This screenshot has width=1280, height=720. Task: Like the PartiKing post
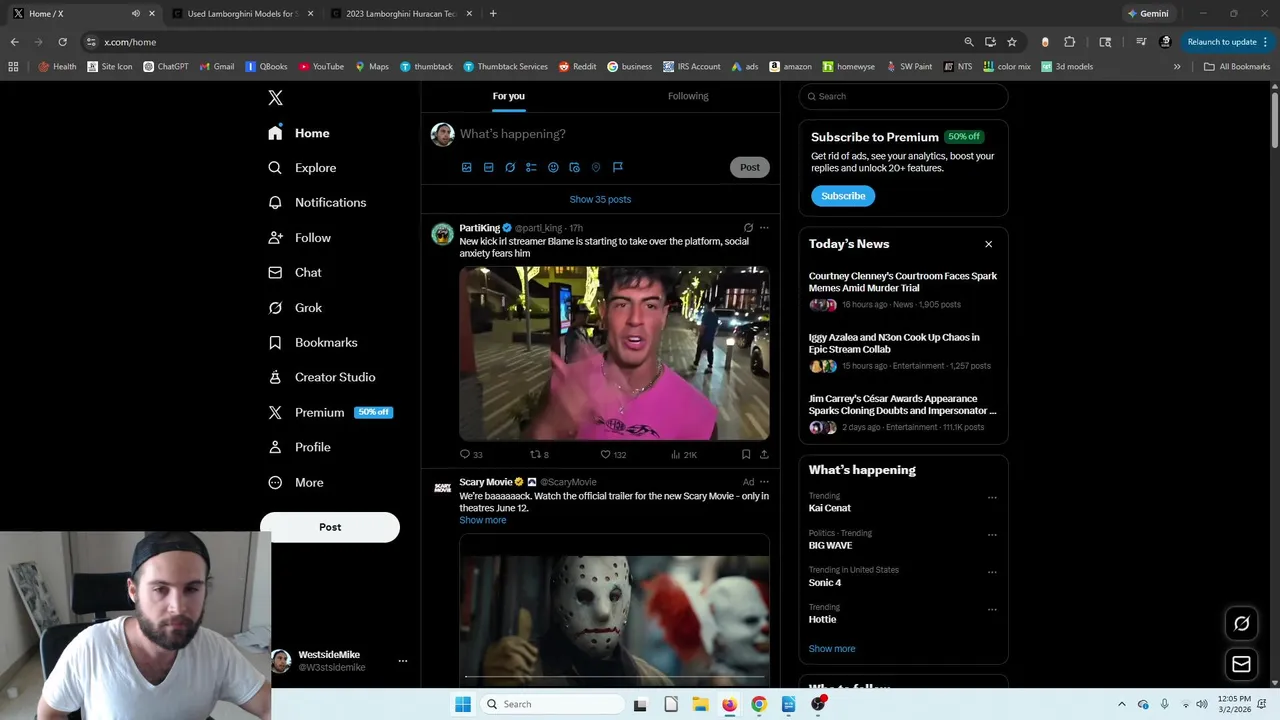pos(612,454)
